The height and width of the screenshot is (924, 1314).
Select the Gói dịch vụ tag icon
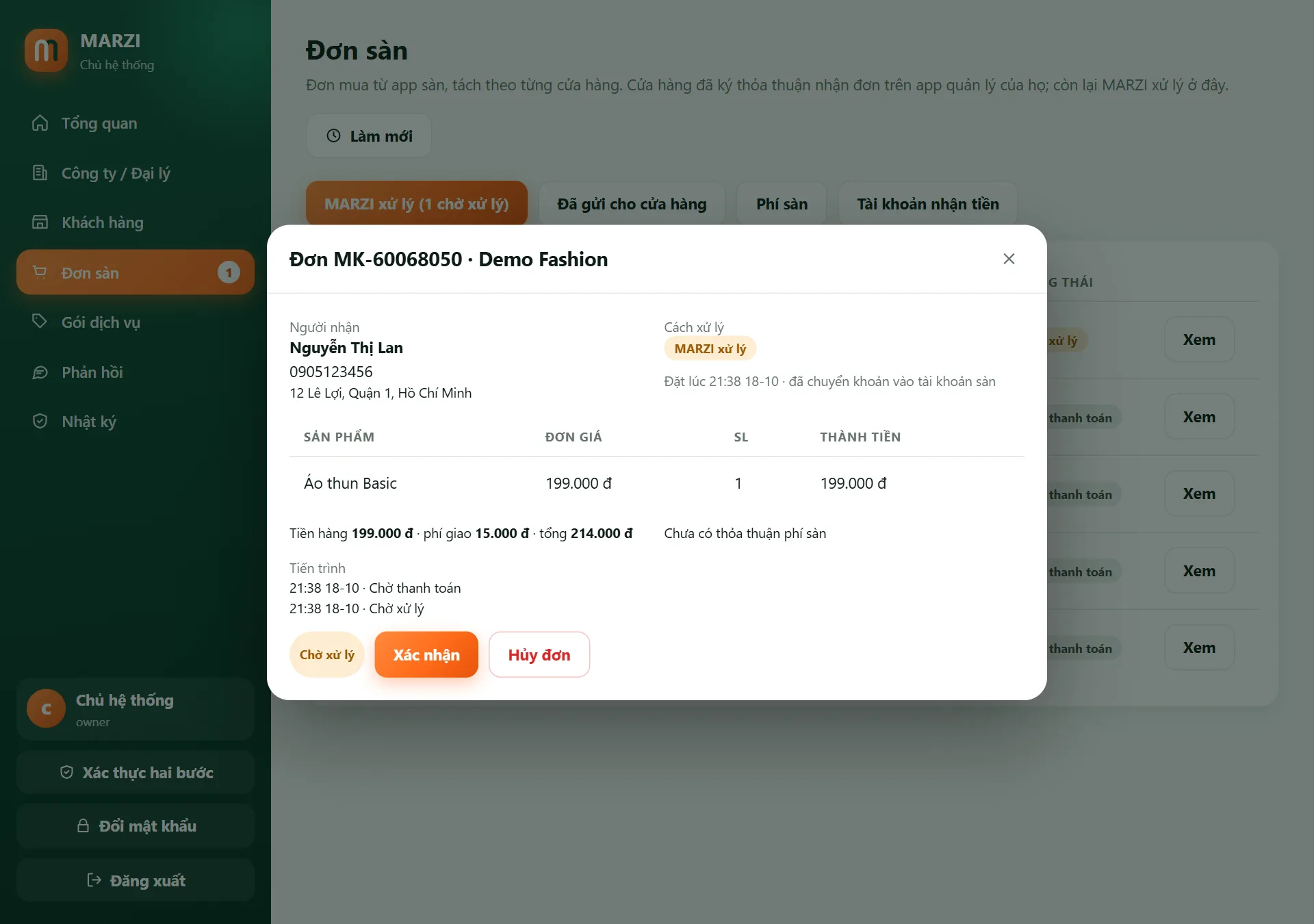click(x=40, y=322)
